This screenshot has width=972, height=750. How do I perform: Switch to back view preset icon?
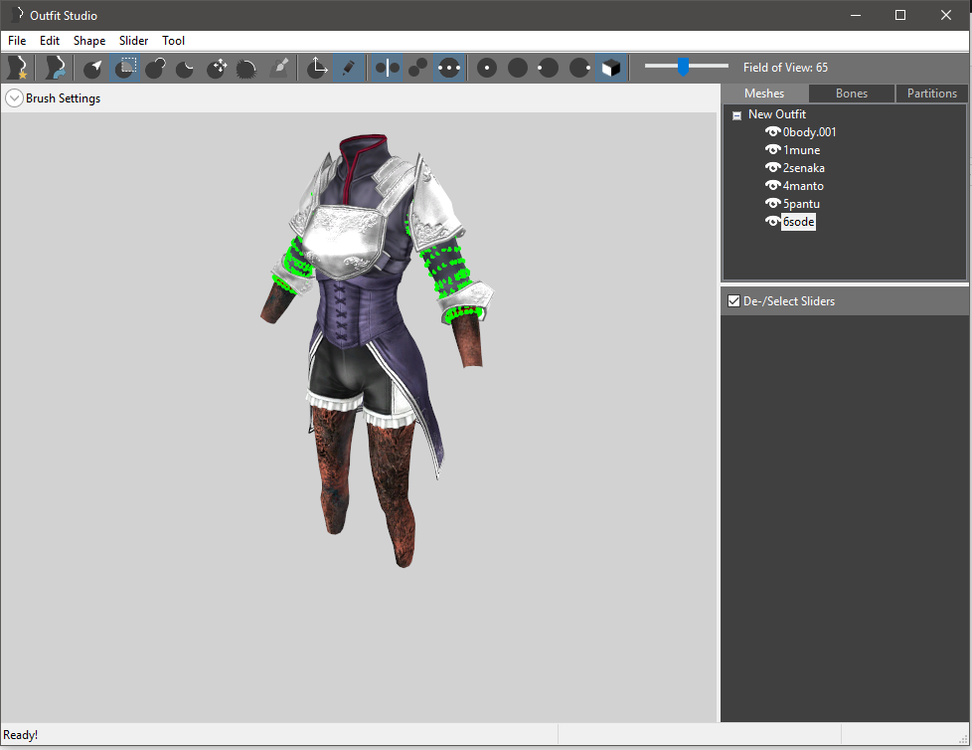(x=518, y=68)
